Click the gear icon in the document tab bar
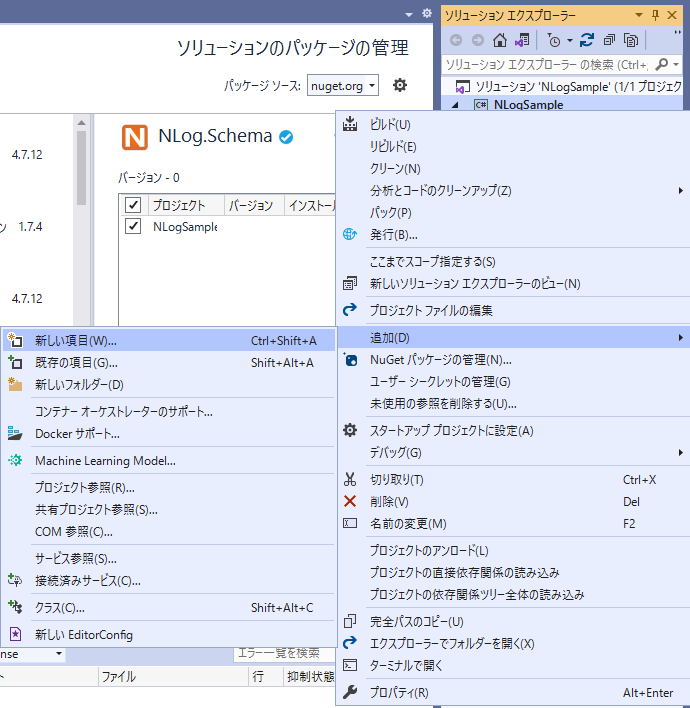The image size is (690, 708). [427, 13]
